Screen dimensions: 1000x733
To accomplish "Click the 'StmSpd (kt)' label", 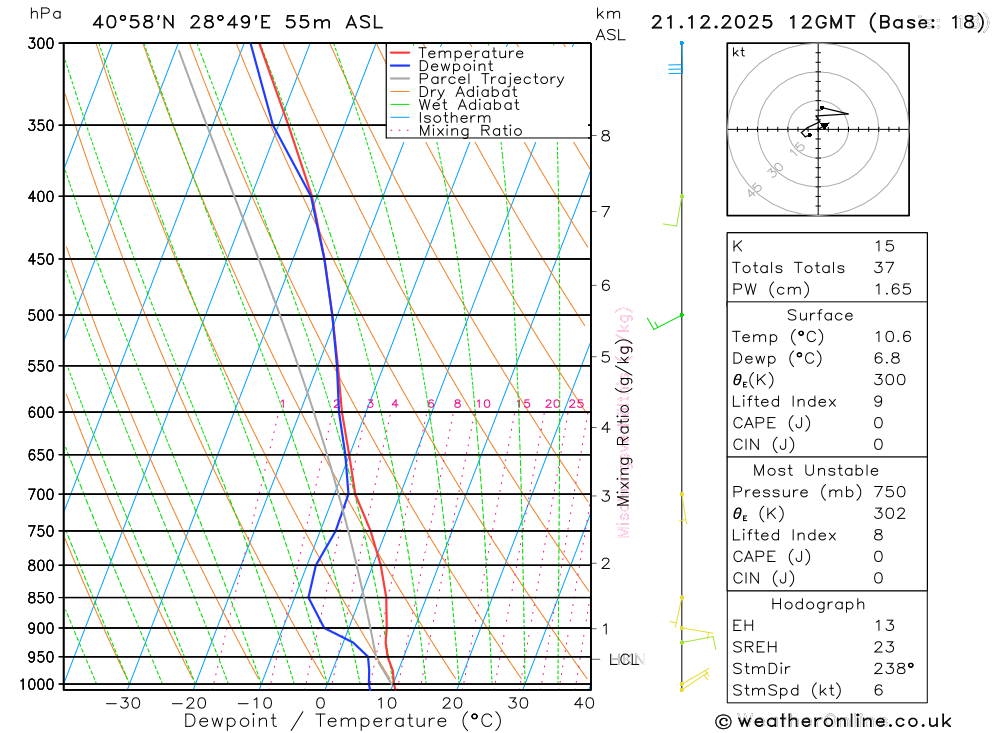I will [786, 690].
